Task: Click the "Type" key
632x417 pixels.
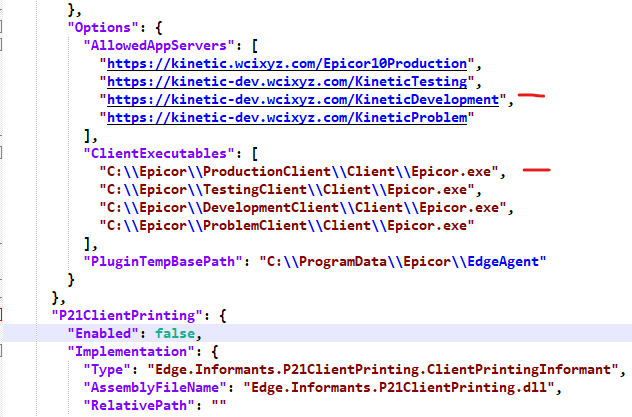Action: pos(107,370)
